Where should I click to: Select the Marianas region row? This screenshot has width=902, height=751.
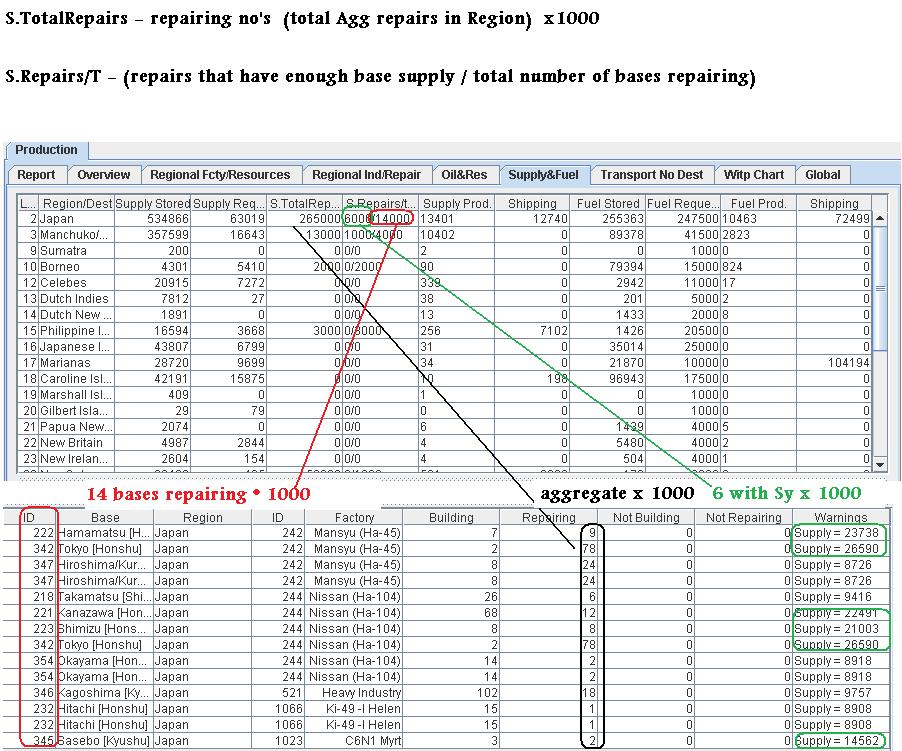445,363
